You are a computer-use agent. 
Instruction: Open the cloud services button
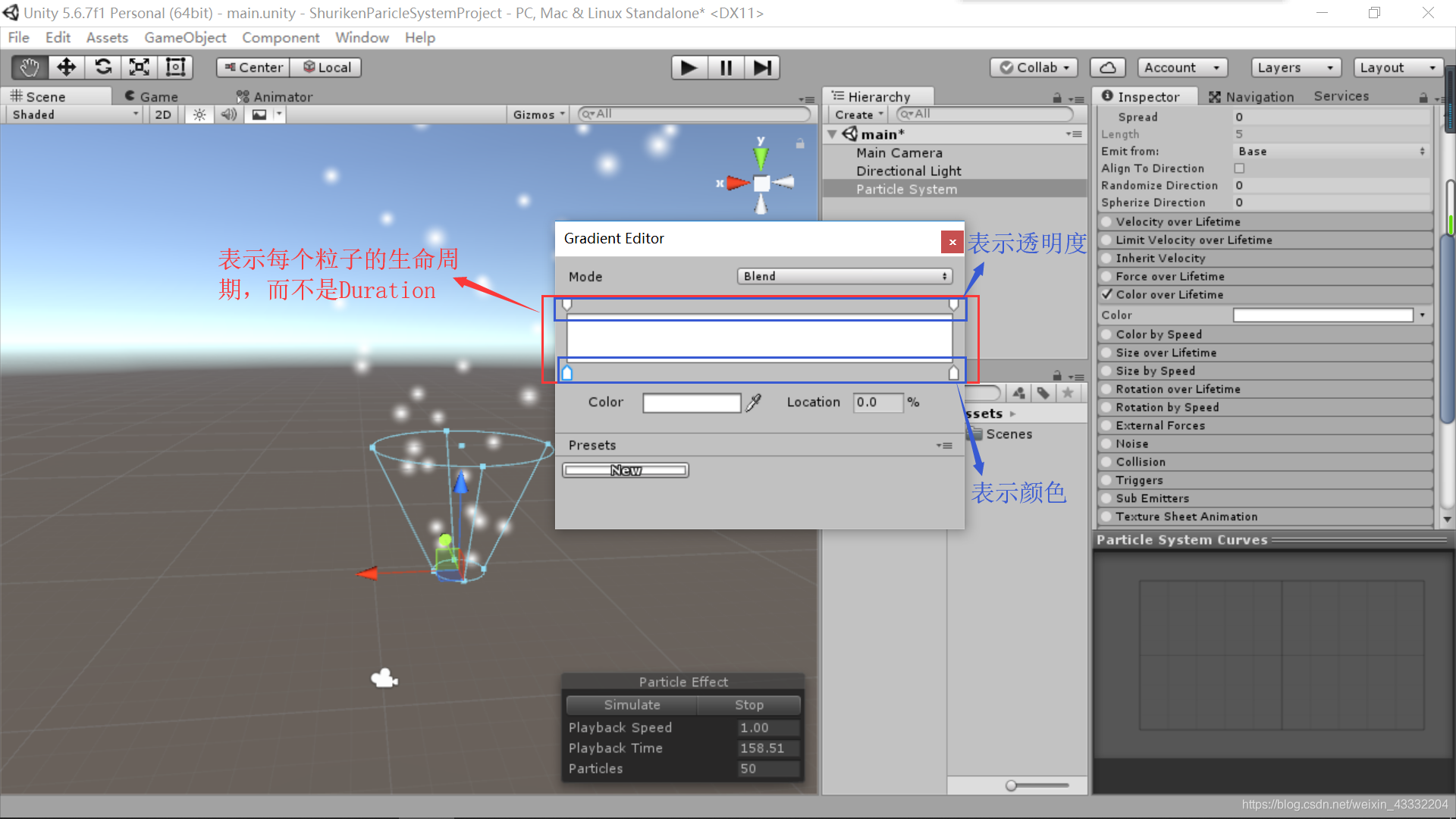tap(1107, 67)
